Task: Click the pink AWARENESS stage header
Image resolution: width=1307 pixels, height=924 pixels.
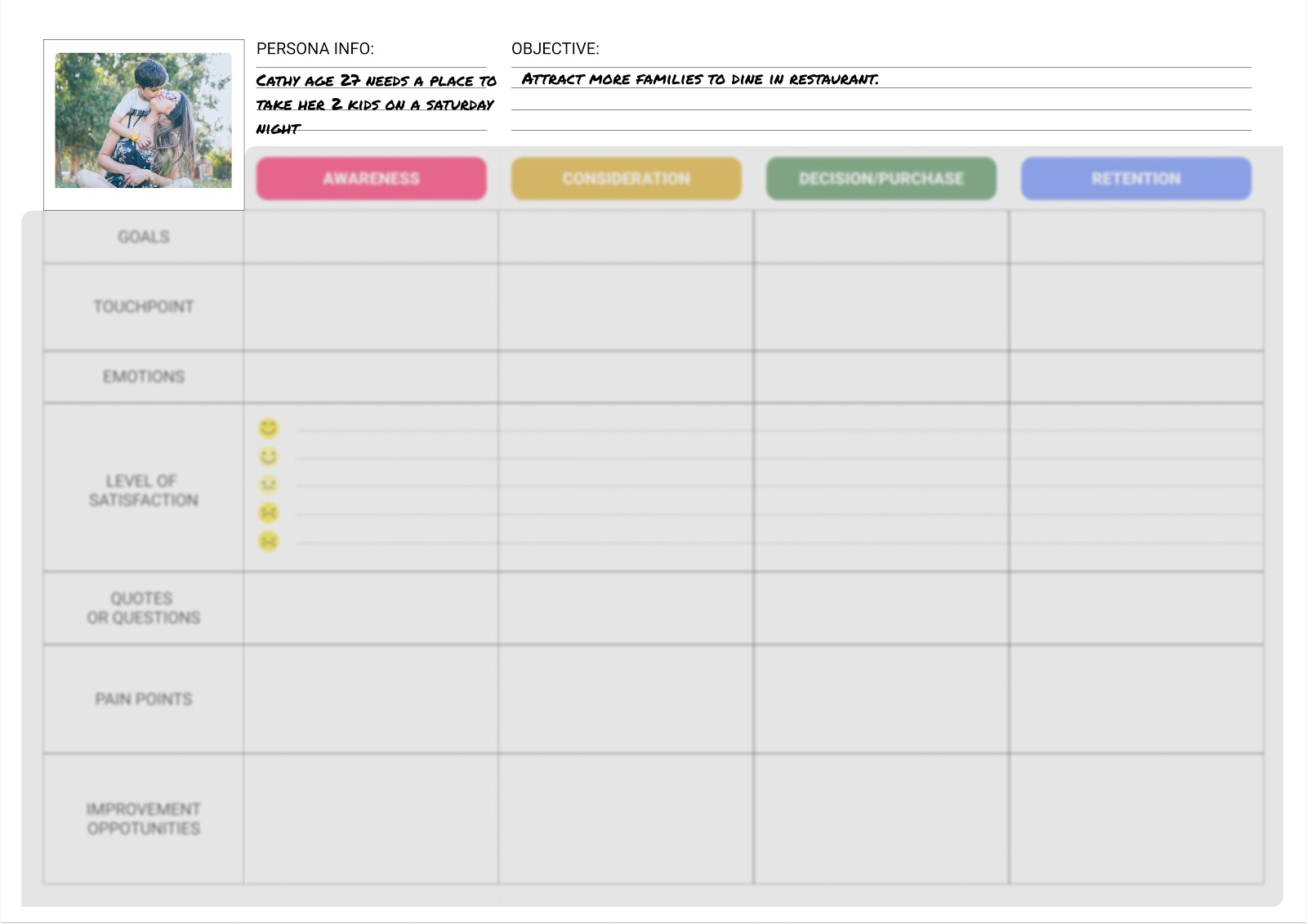Action: tap(370, 178)
